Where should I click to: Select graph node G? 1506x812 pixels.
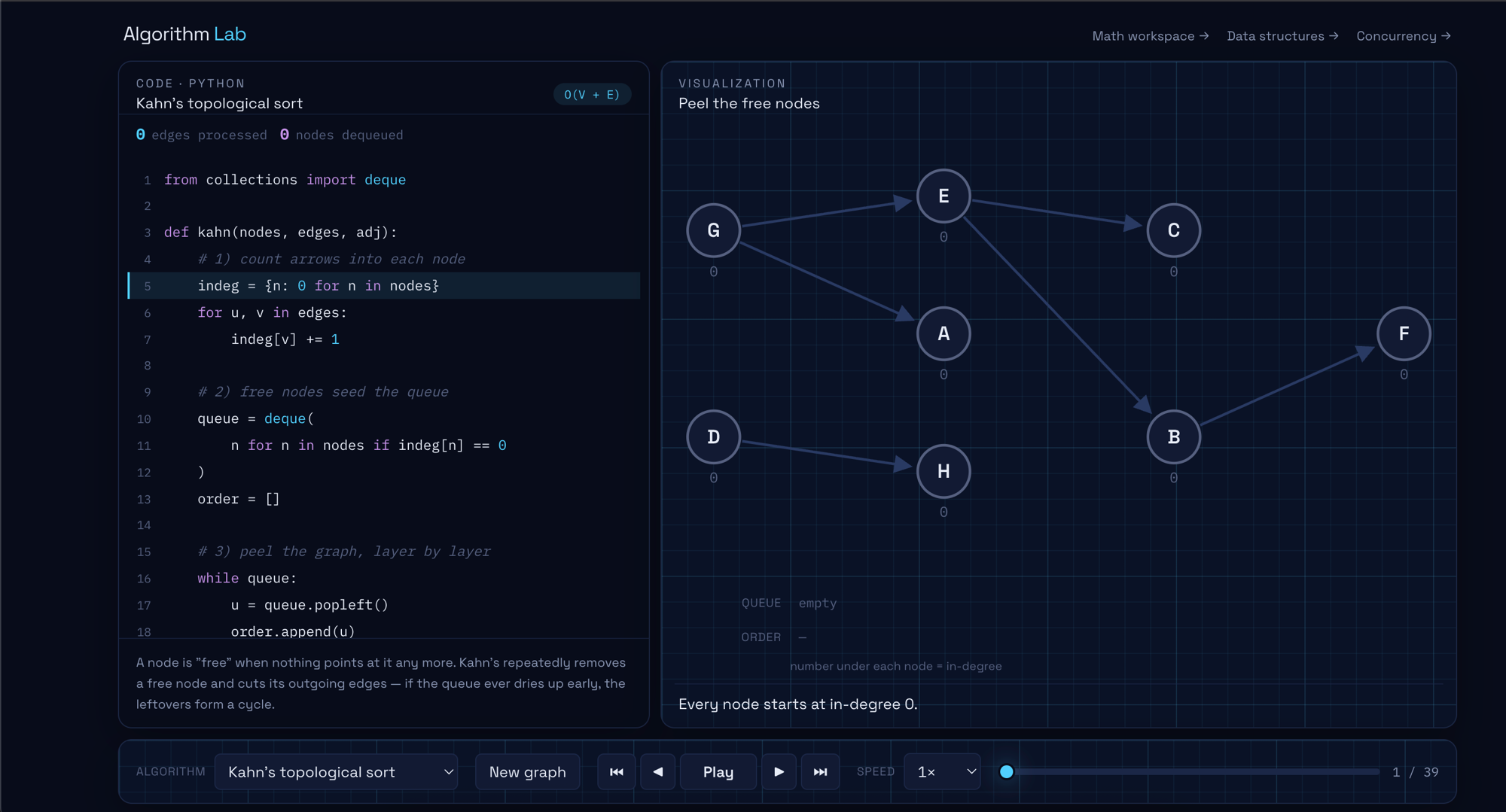pyautogui.click(x=713, y=230)
